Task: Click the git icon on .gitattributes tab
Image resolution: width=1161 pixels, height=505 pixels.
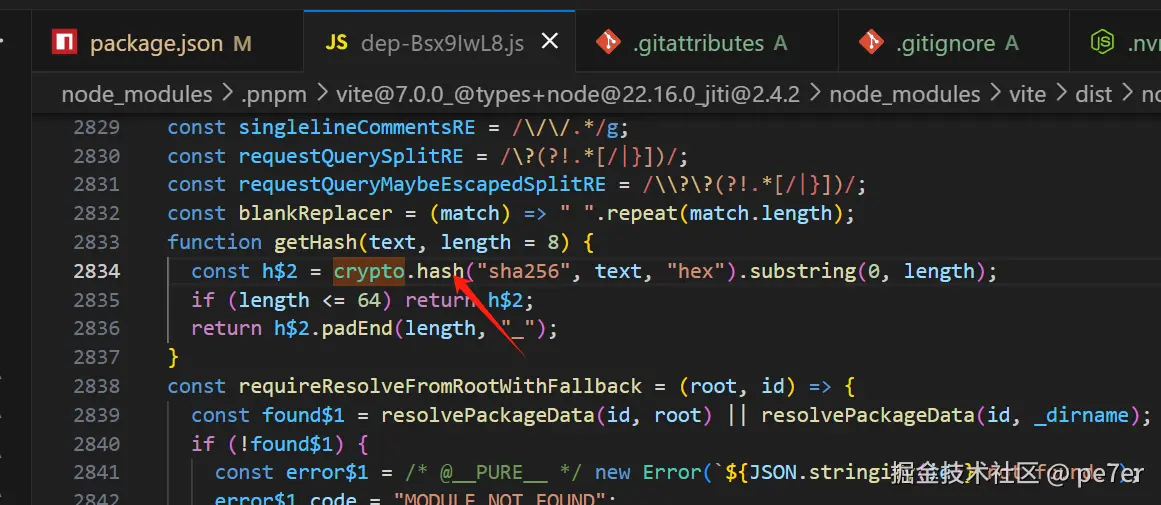Action: pyautogui.click(x=608, y=43)
